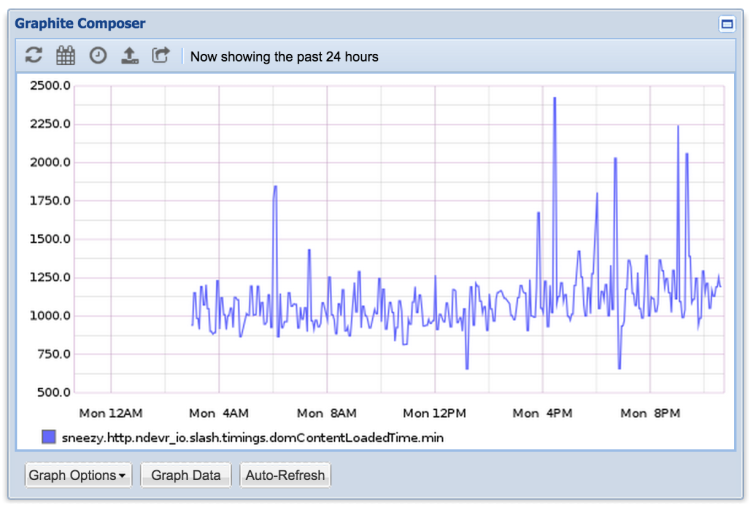
Task: Expand the Graph Options dropdown
Action: coord(78,475)
